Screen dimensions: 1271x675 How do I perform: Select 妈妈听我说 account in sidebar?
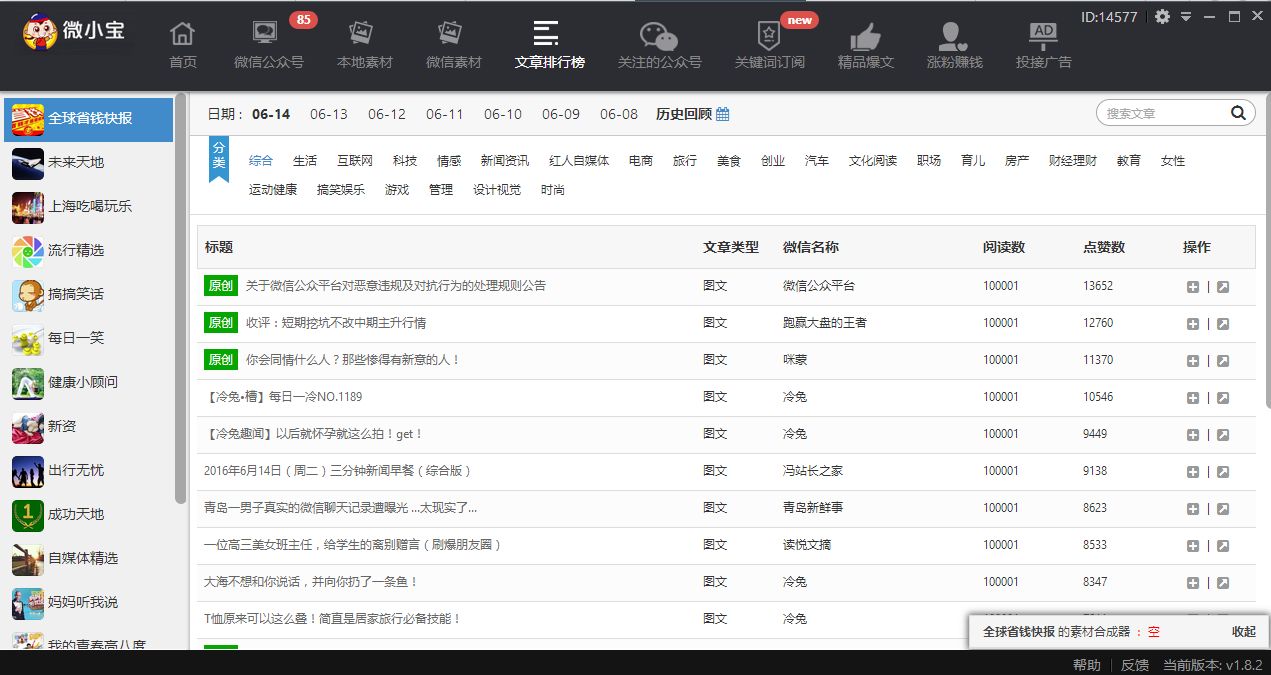tap(88, 602)
